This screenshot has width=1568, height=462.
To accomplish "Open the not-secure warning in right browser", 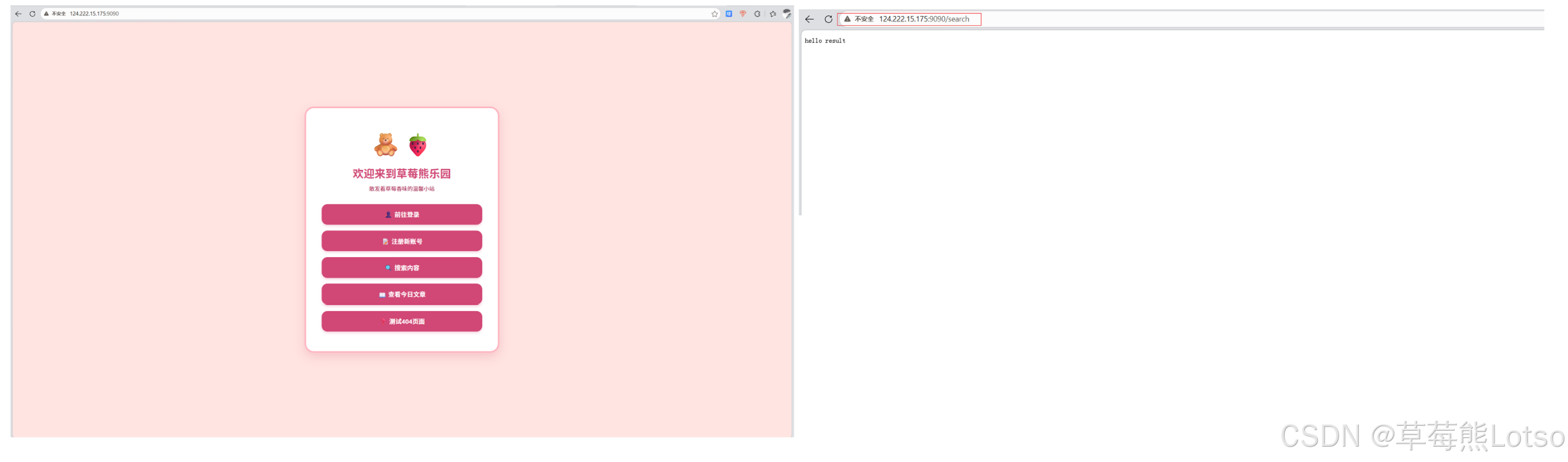I will coord(858,19).
